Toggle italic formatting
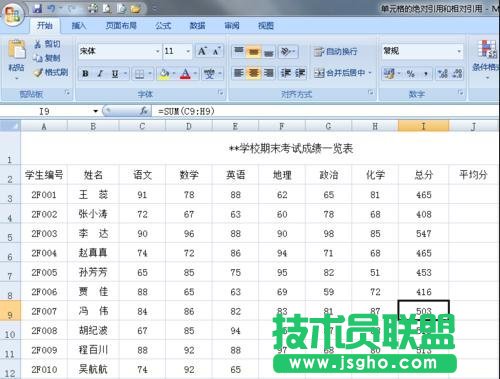 click(x=100, y=73)
